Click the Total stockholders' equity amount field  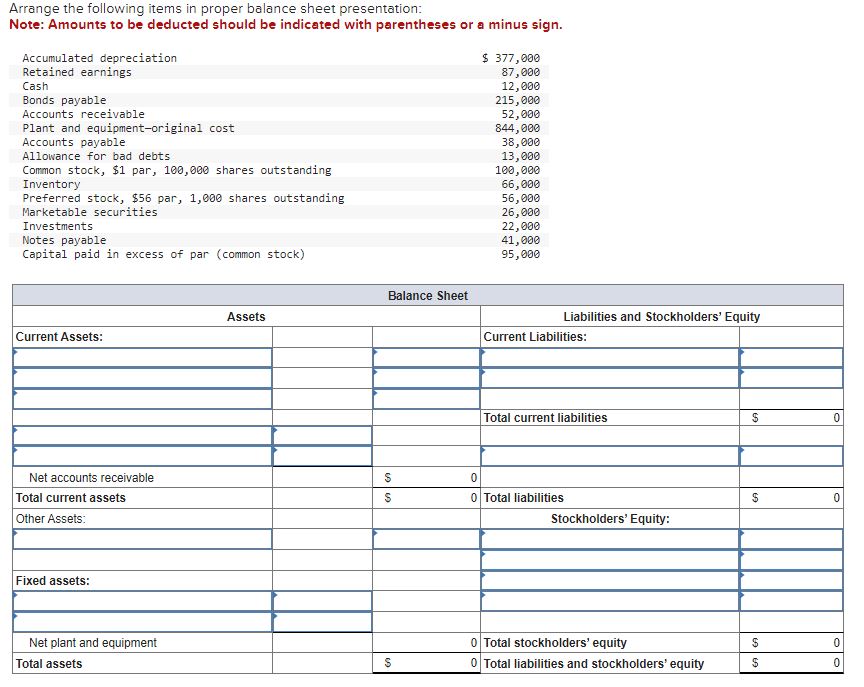pyautogui.click(x=790, y=643)
